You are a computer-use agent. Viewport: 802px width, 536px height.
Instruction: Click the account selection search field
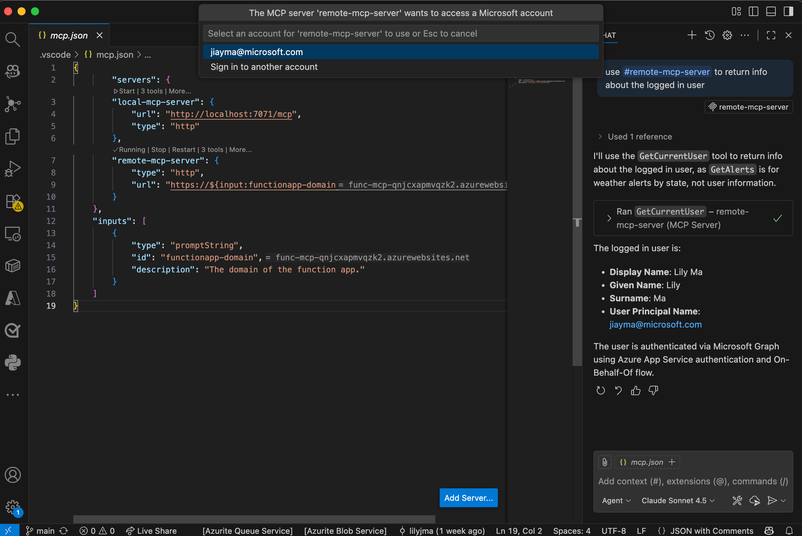(400, 33)
